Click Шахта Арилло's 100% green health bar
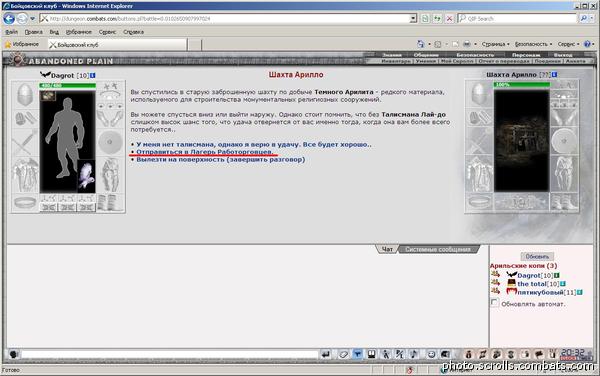The image size is (600, 376). 522,85
